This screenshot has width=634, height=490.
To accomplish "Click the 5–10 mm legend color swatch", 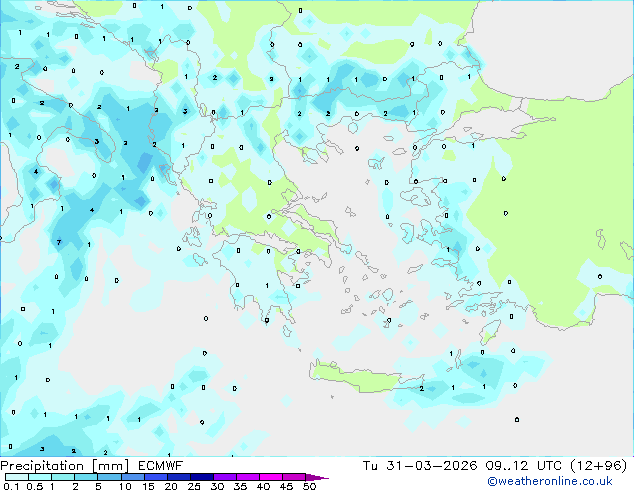I will 109,477.
